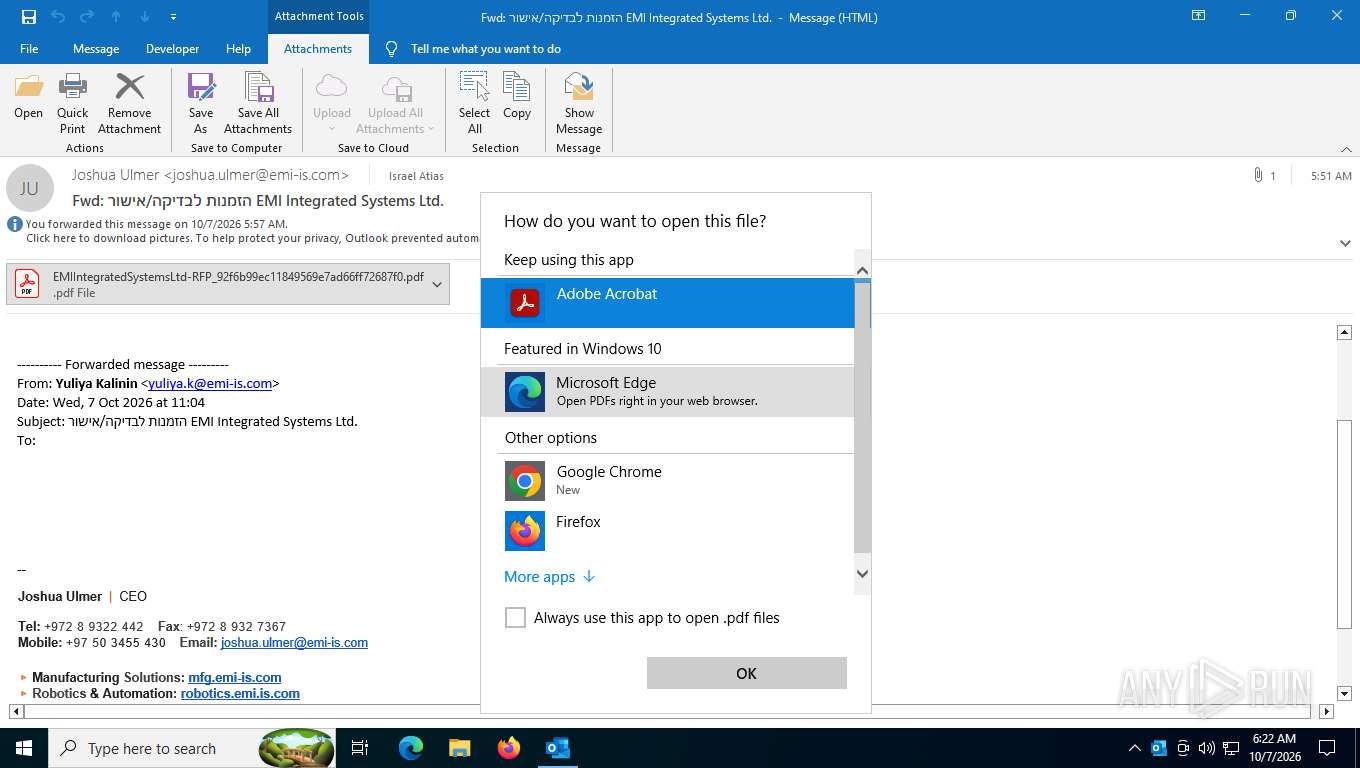Switch to the Developer tab
This screenshot has width=1360, height=768.
(x=173, y=48)
